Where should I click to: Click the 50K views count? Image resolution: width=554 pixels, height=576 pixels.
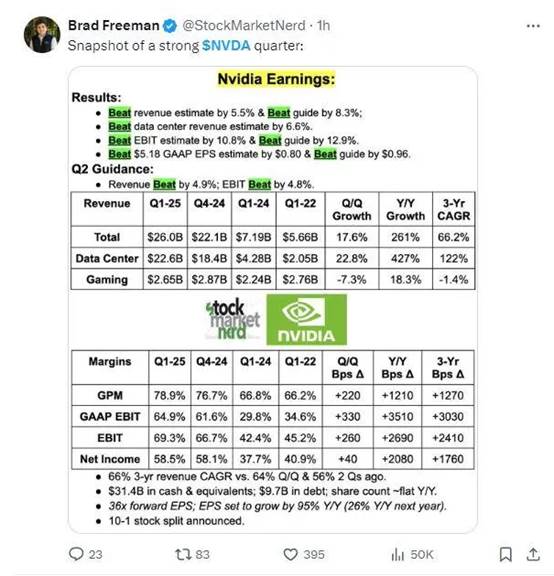click(422, 554)
